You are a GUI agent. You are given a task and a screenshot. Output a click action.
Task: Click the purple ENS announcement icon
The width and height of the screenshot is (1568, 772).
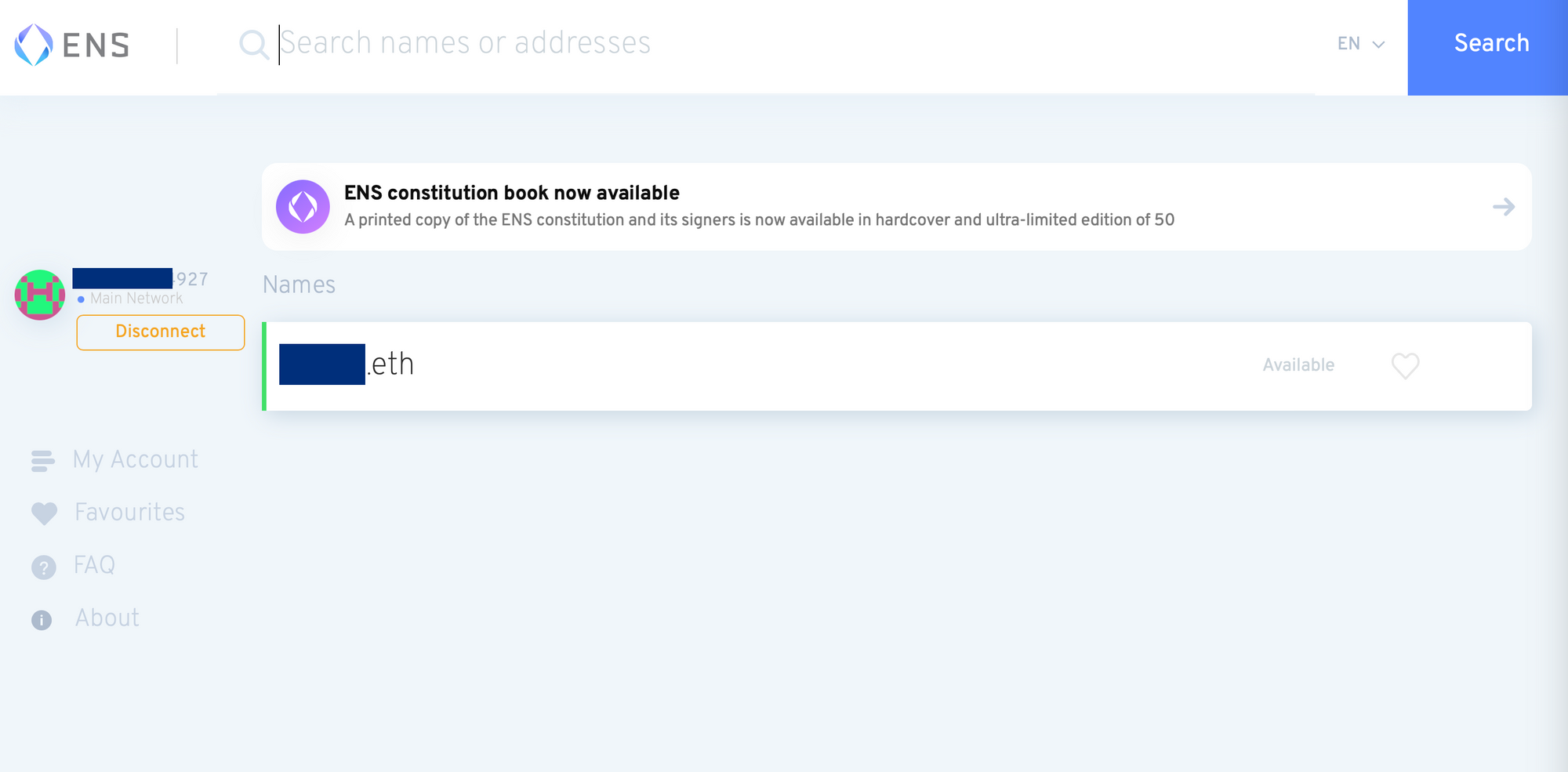pos(303,207)
